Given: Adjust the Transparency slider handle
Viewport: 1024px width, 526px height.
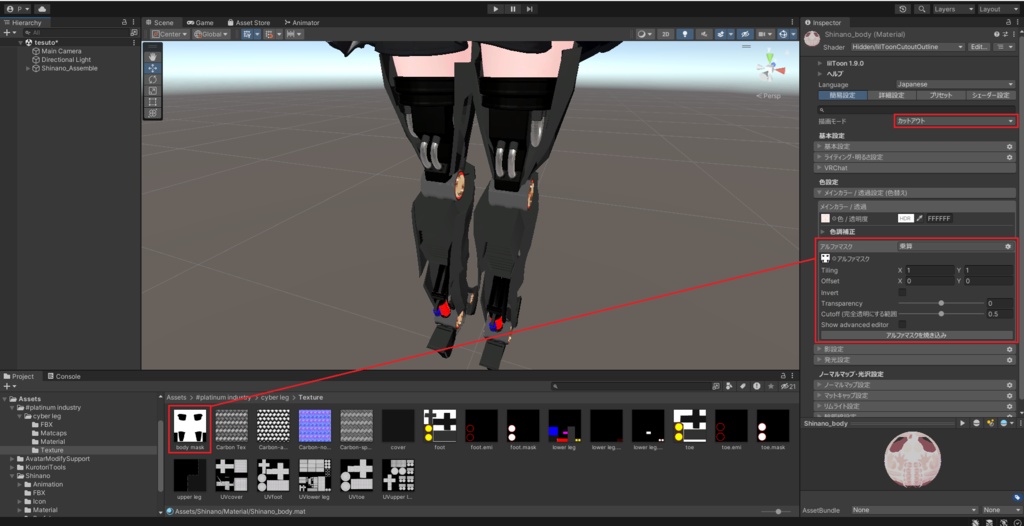Looking at the screenshot, I should coord(941,303).
